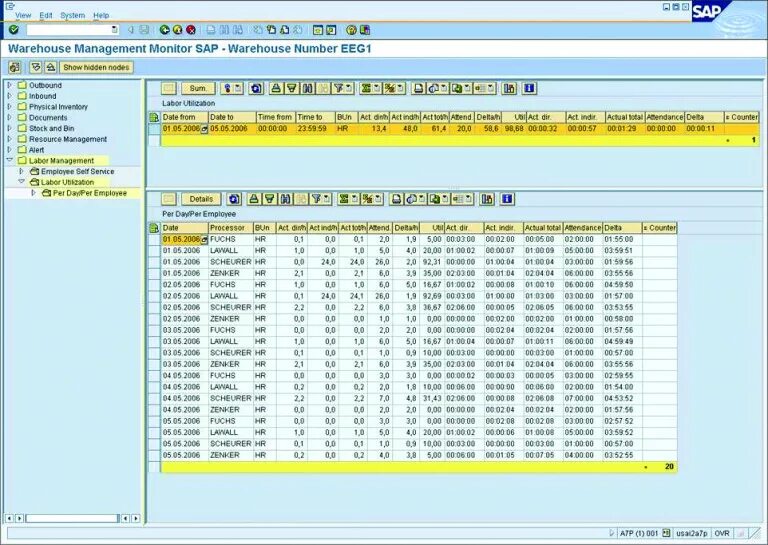768x545 pixels.
Task: Click Find binoculars icon in Labor Utilization toolbar
Action: pos(308,88)
